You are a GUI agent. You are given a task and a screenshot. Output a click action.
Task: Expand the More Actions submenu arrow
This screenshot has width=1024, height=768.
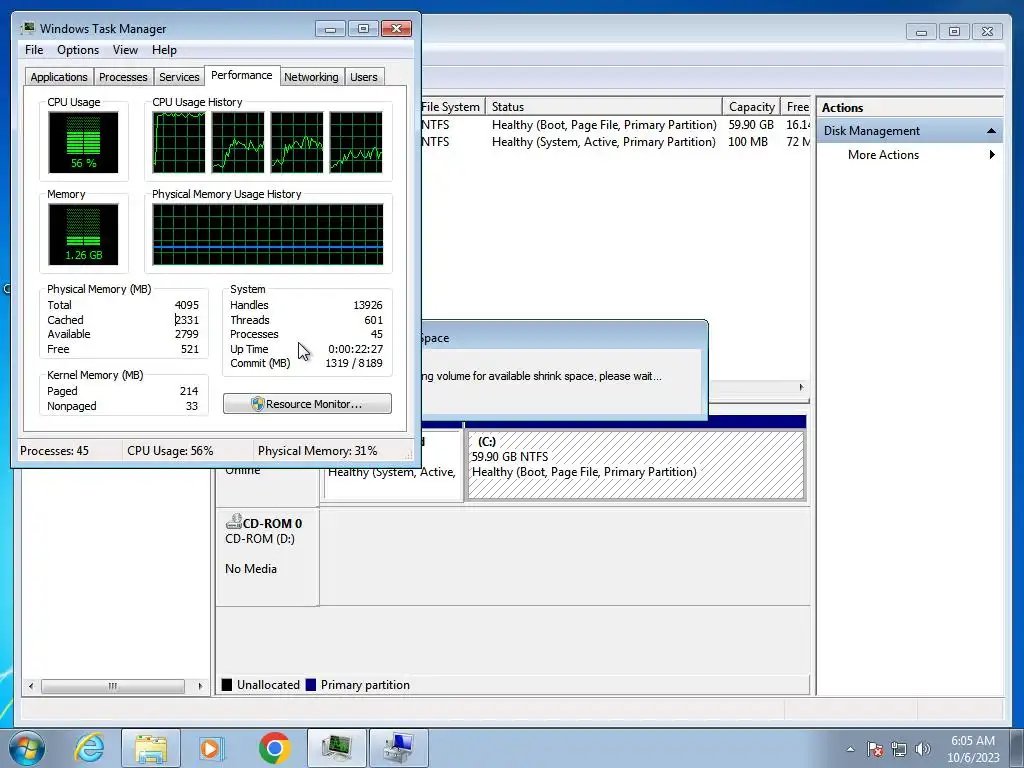[992, 155]
